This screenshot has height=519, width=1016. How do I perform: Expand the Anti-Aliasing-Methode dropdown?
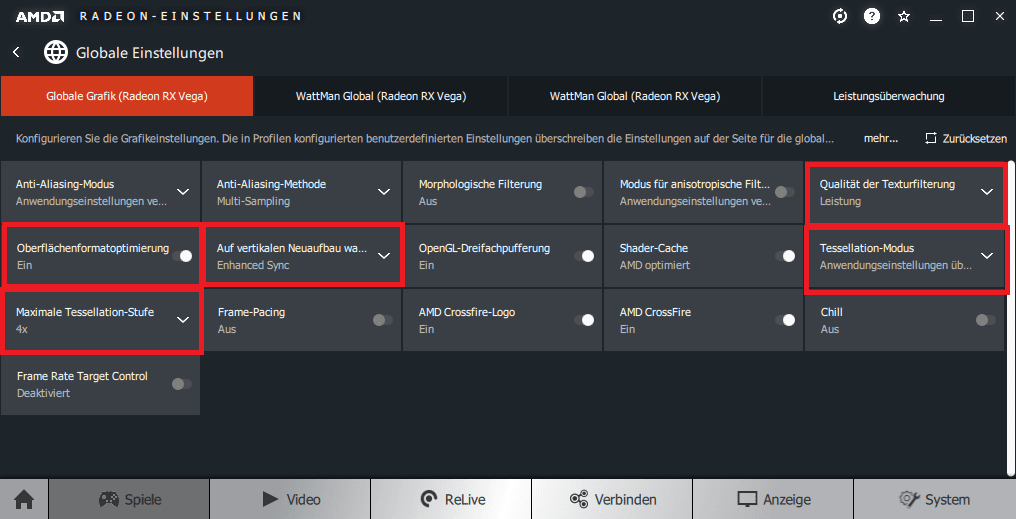(384, 192)
